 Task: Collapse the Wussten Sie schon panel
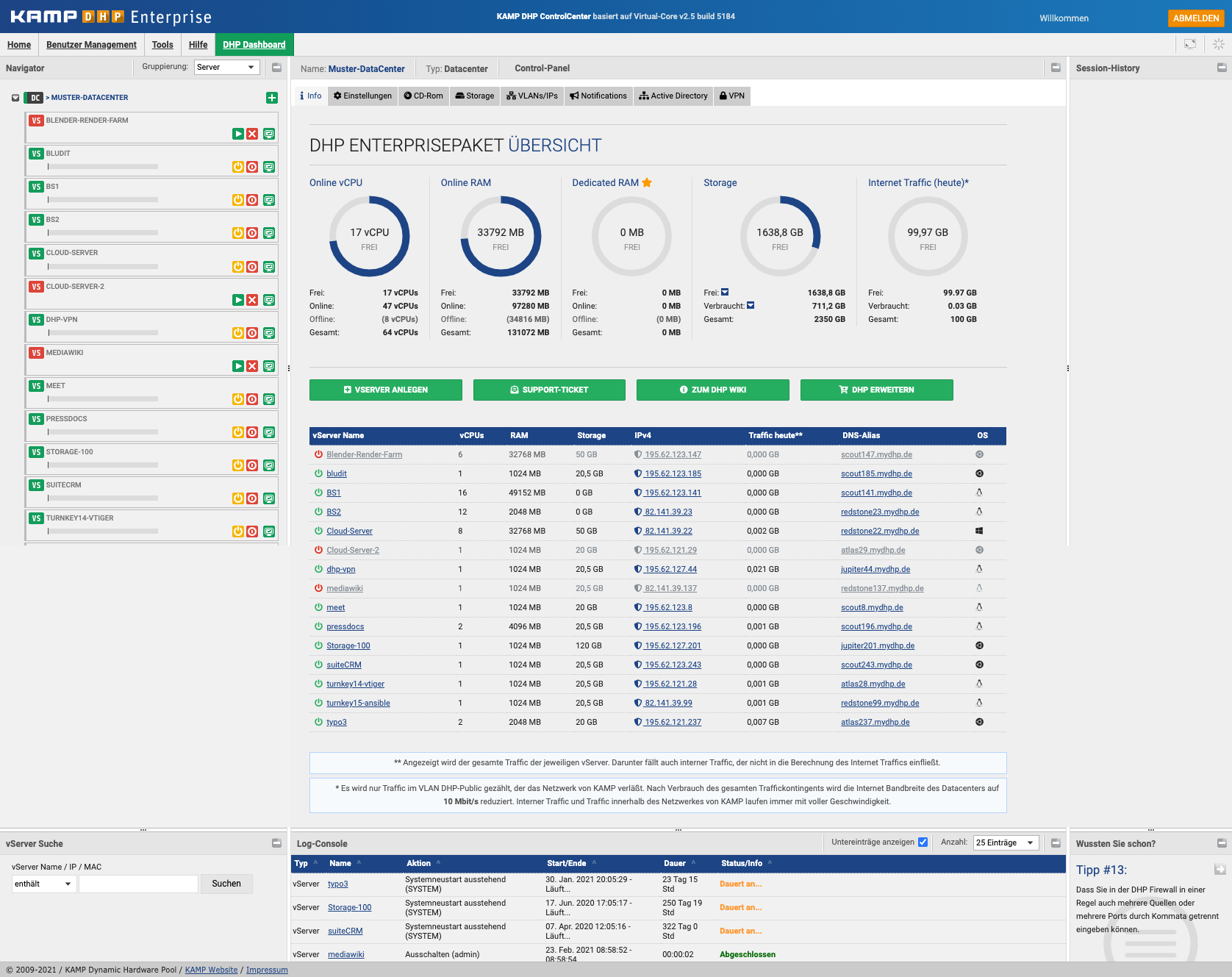point(1222,843)
